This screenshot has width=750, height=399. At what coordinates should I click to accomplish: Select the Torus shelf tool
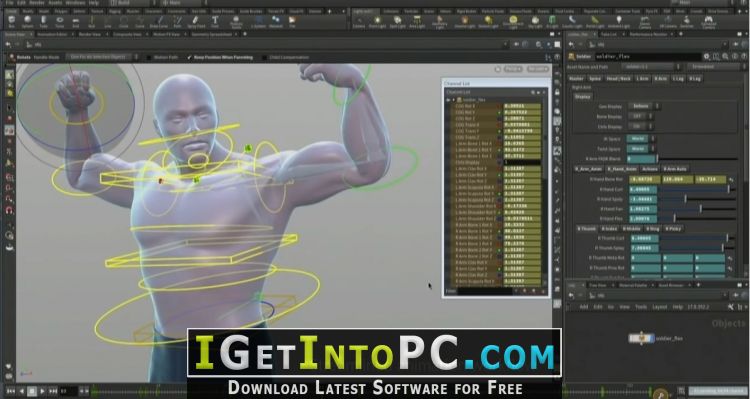tap(60, 22)
